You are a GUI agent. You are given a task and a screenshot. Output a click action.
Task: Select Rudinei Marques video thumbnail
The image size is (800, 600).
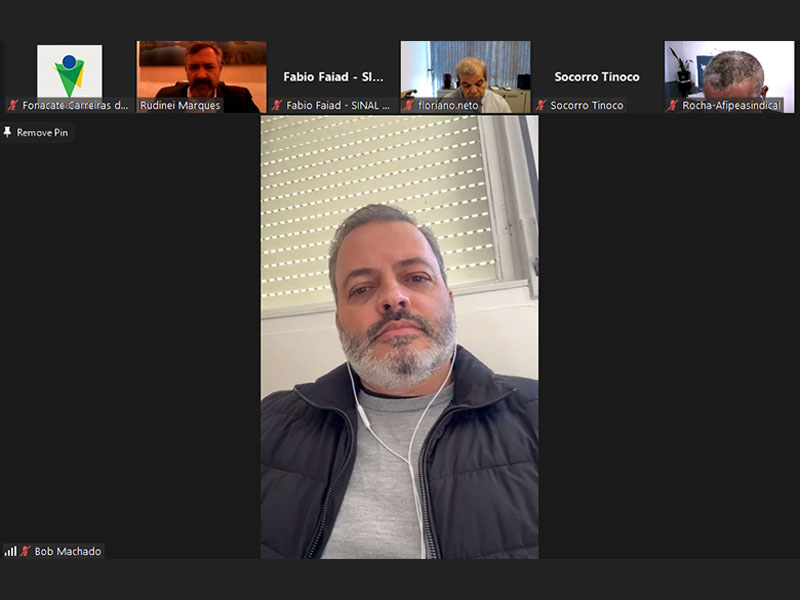(201, 68)
